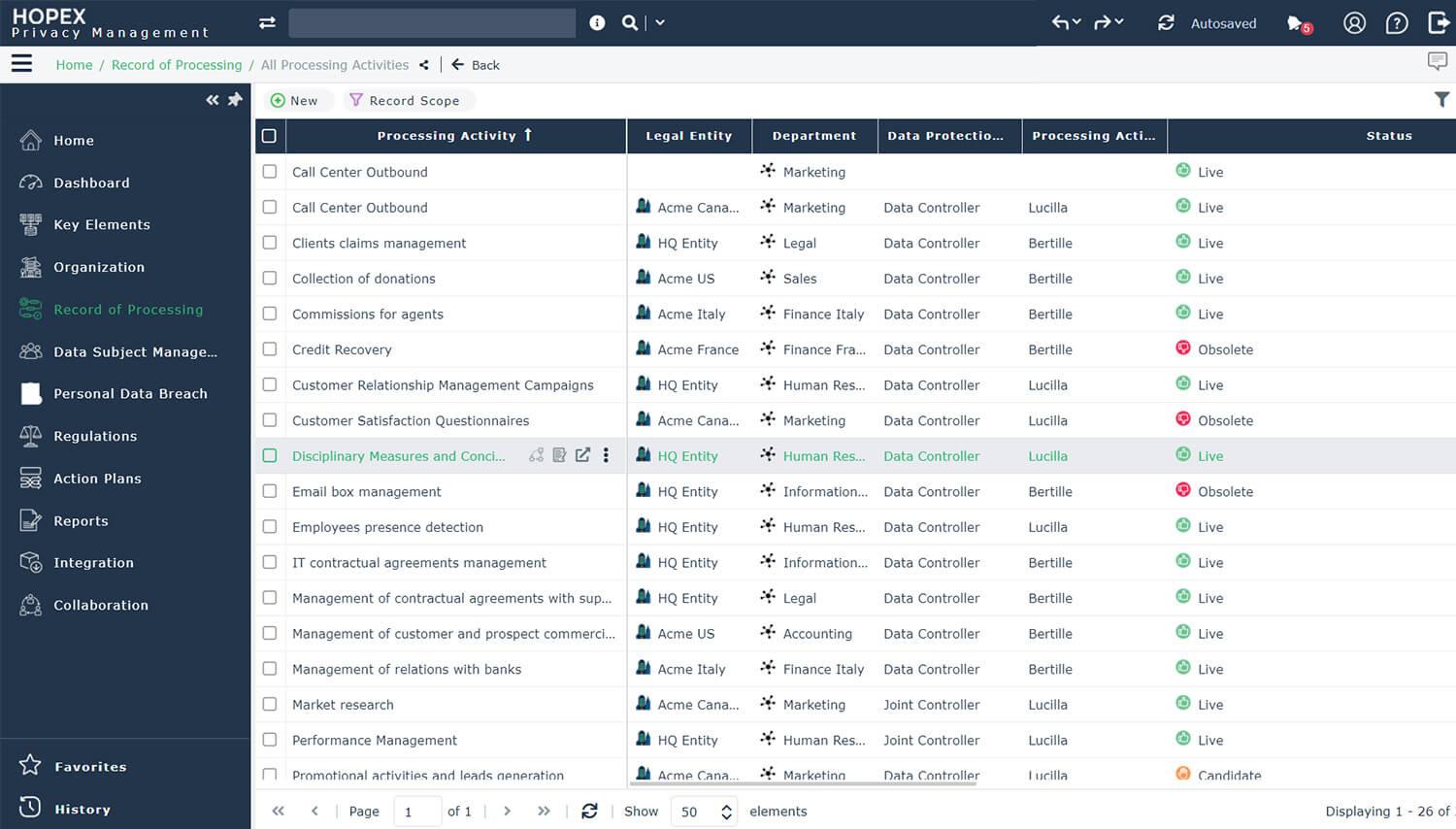Open the hamburger navigation menu
Screen dimensions: 1456x829
click(21, 64)
